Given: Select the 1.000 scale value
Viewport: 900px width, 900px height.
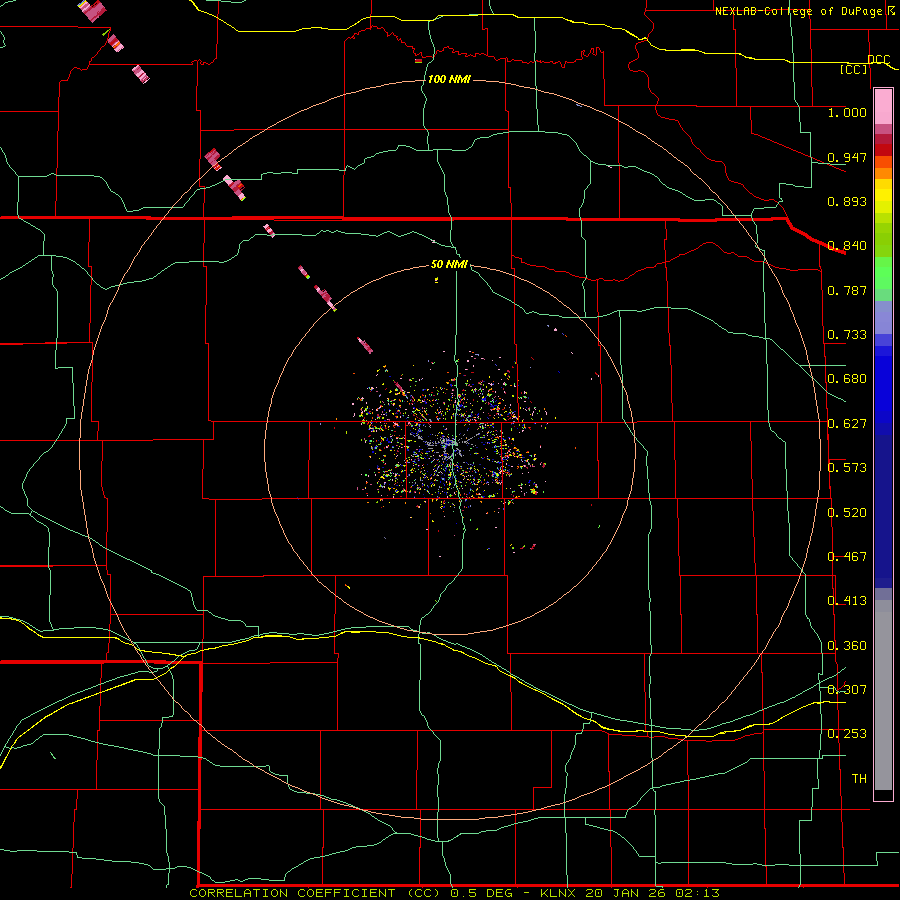Looking at the screenshot, I should click(x=847, y=112).
